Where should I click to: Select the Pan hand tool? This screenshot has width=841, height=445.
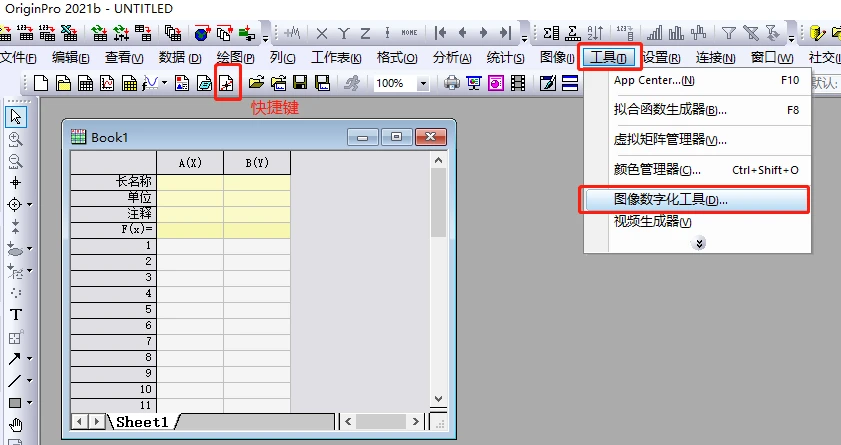tap(16, 425)
